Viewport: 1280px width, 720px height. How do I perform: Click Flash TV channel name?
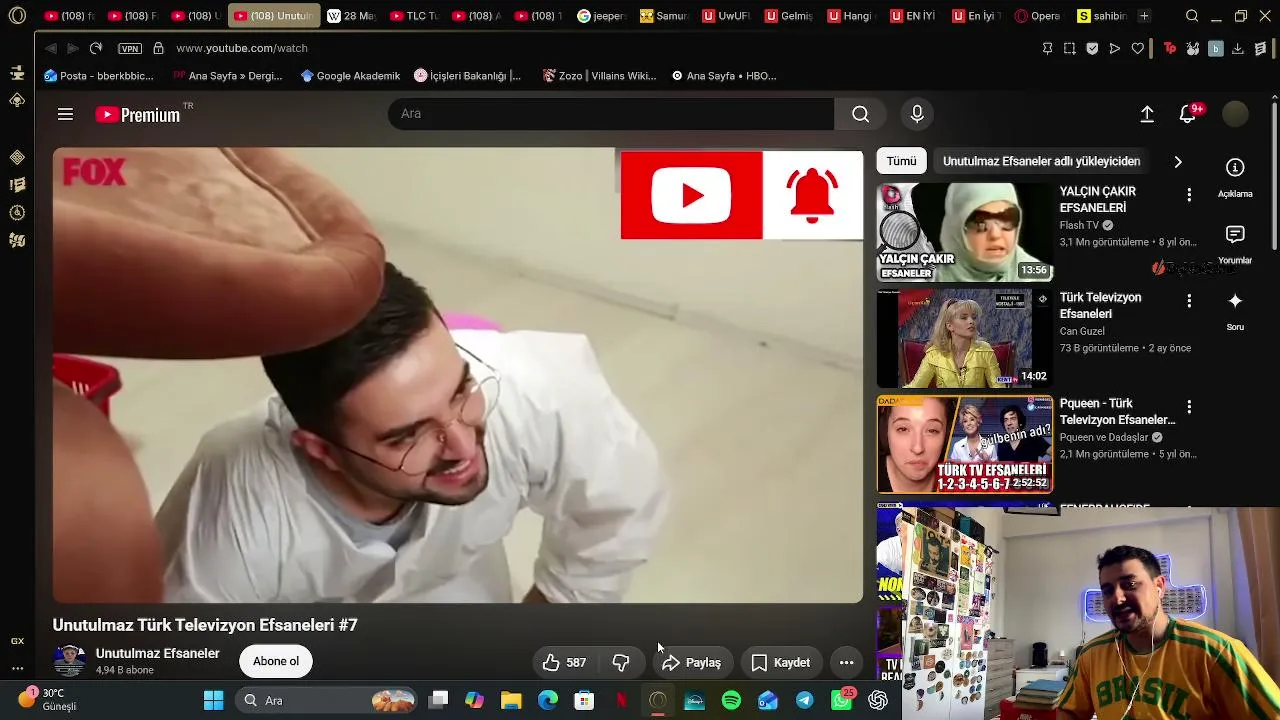tap(1079, 225)
